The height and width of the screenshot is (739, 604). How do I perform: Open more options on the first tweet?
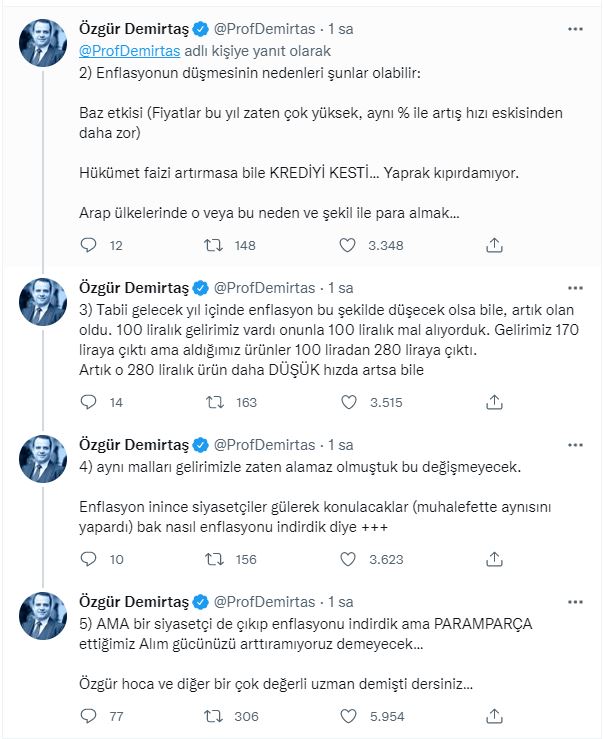[x=575, y=29]
